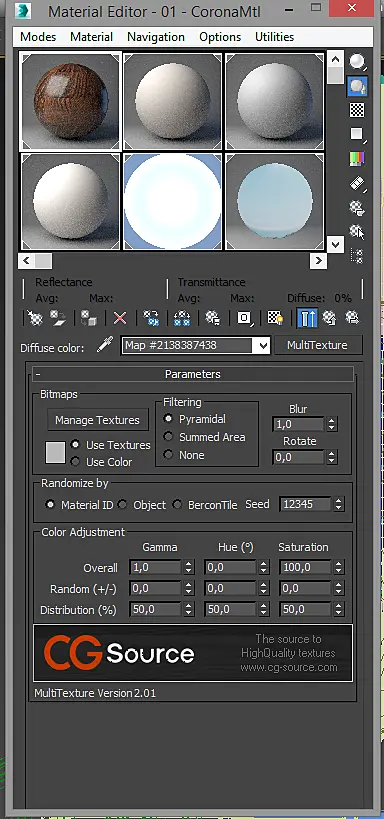Select the Summed Area filtering option
This screenshot has width=384, height=819.
tap(168, 437)
